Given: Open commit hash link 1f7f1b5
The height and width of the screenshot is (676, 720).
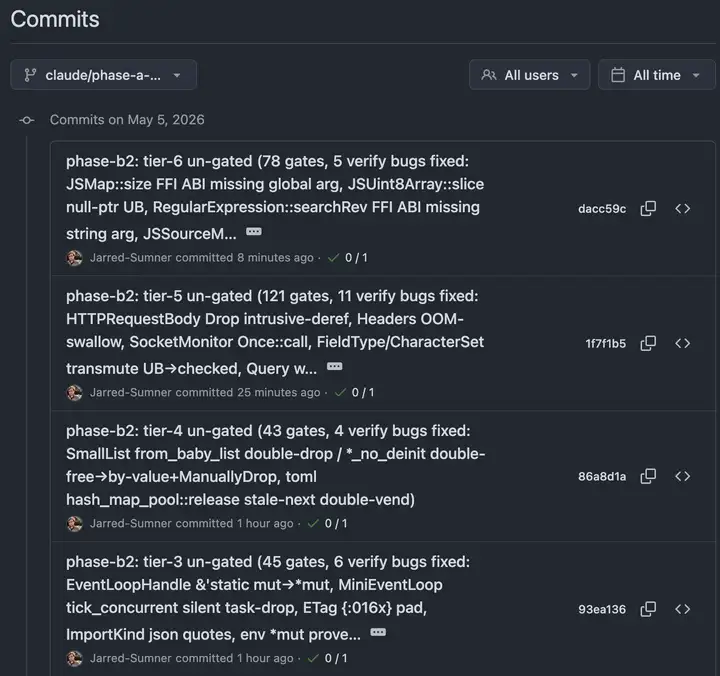Looking at the screenshot, I should pyautogui.click(x=605, y=344).
